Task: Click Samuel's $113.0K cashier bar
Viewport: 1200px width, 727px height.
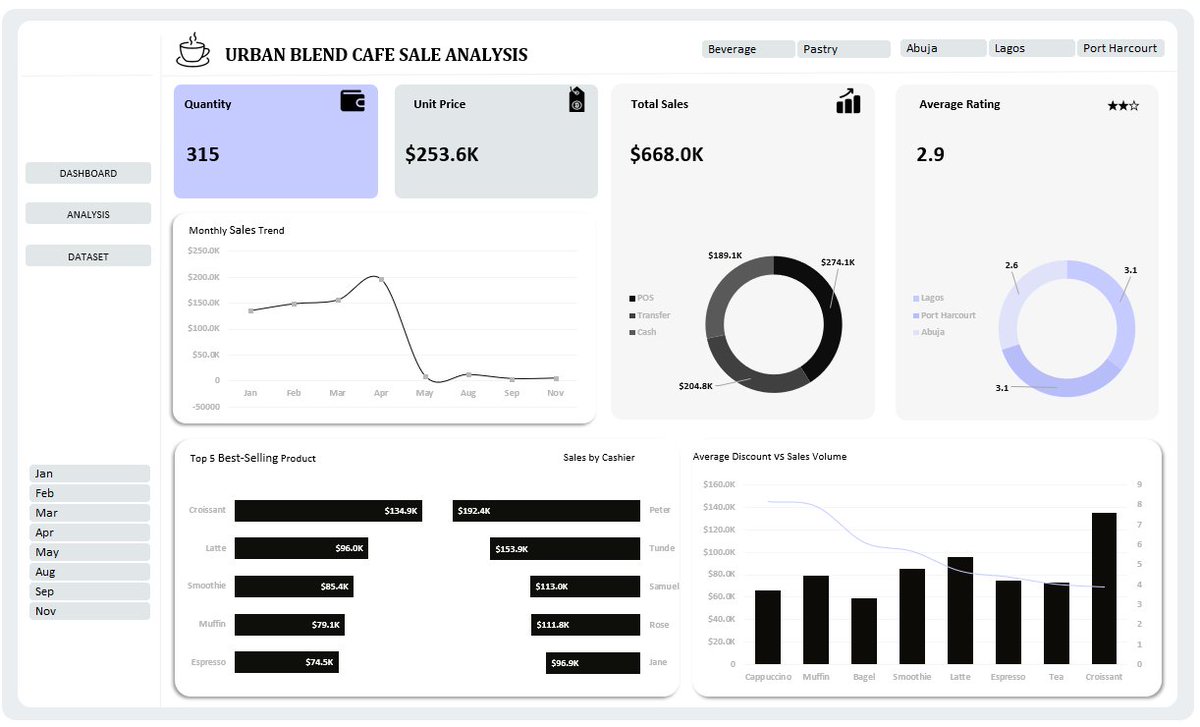Action: (585, 586)
